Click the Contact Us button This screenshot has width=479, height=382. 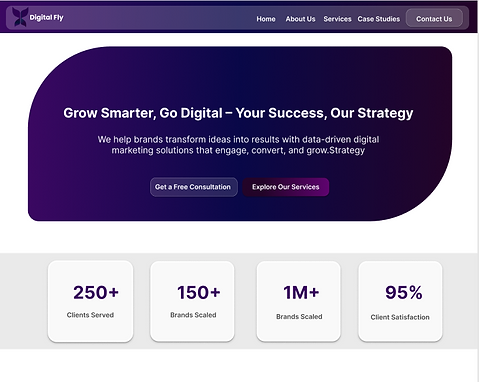(x=434, y=18)
